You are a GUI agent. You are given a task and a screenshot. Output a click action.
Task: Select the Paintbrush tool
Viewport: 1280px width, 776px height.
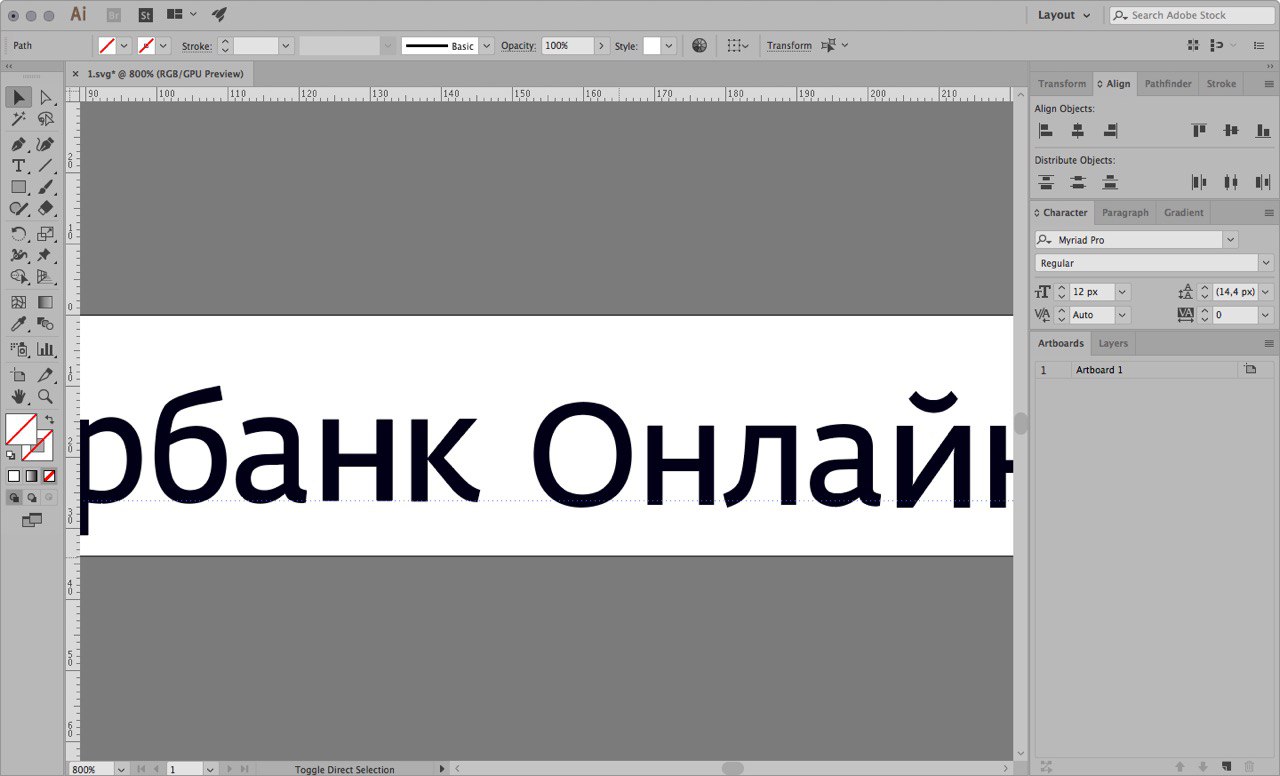point(45,187)
